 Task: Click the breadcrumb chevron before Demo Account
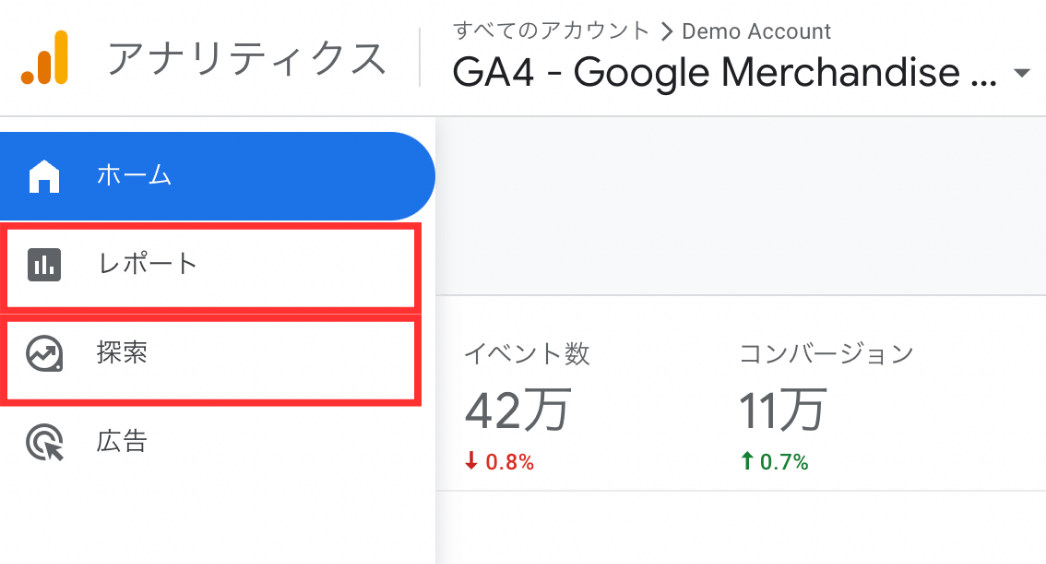pos(666,31)
